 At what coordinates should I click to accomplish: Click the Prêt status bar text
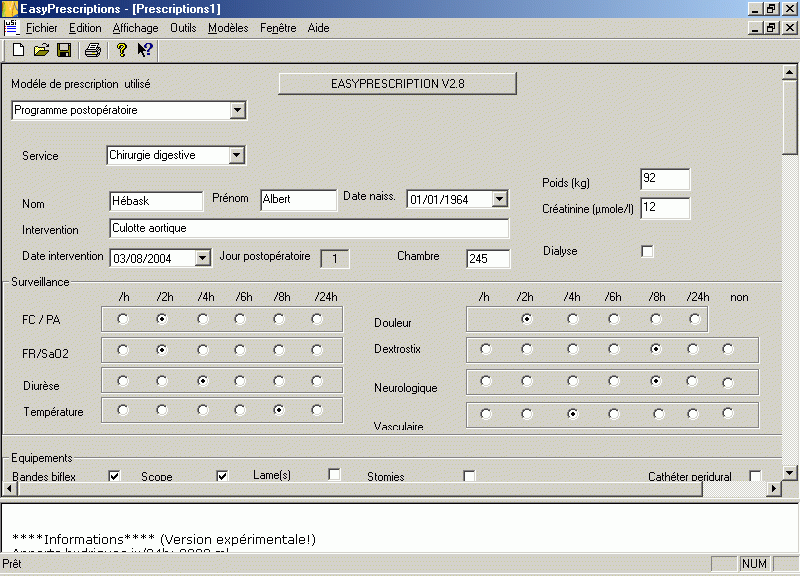[x=12, y=564]
